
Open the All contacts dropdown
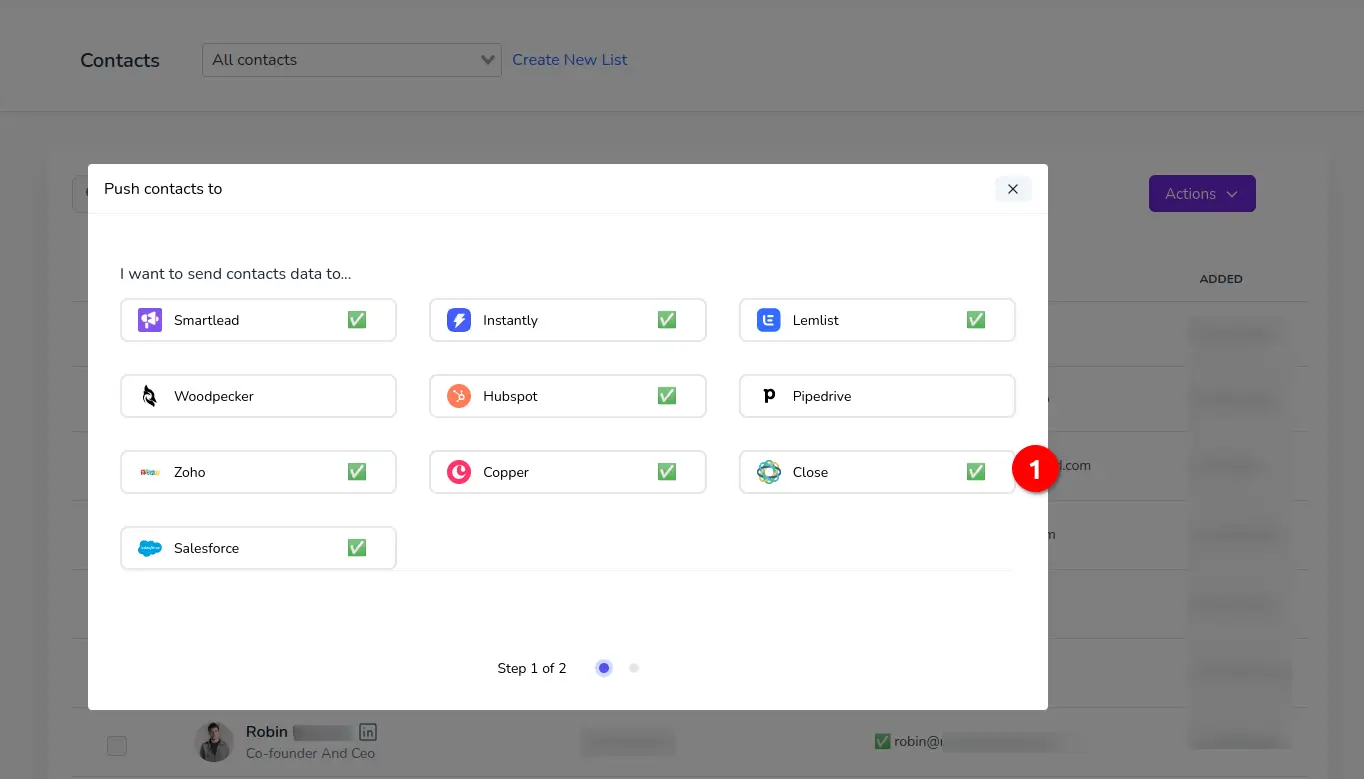pyautogui.click(x=350, y=60)
